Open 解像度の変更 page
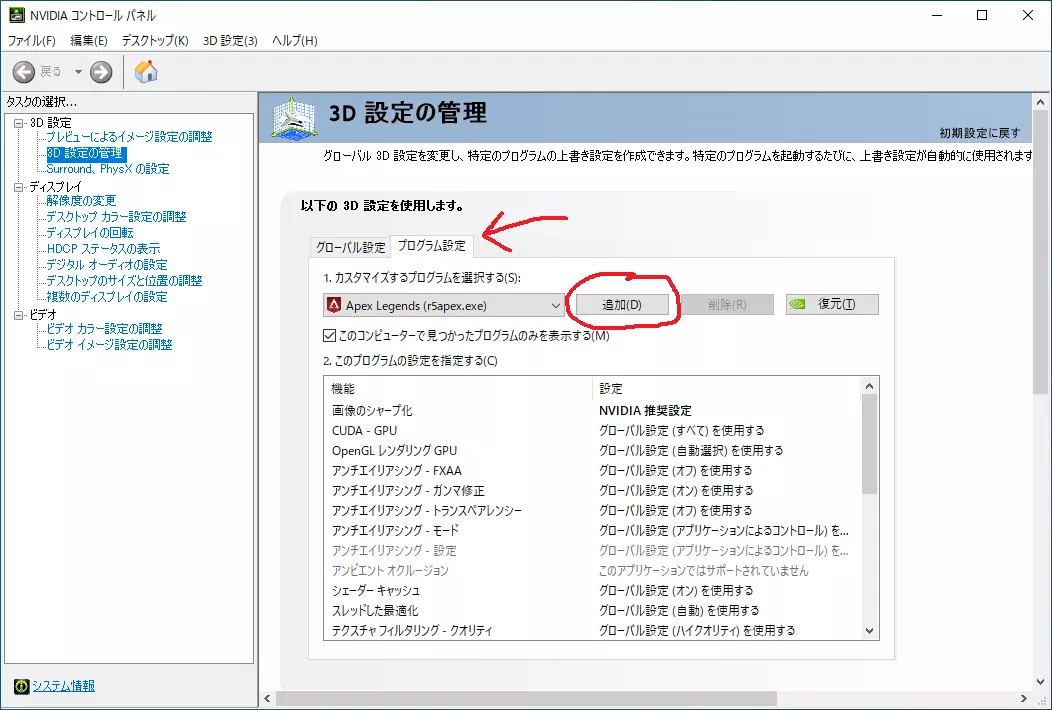The height and width of the screenshot is (710, 1052). click(81, 201)
